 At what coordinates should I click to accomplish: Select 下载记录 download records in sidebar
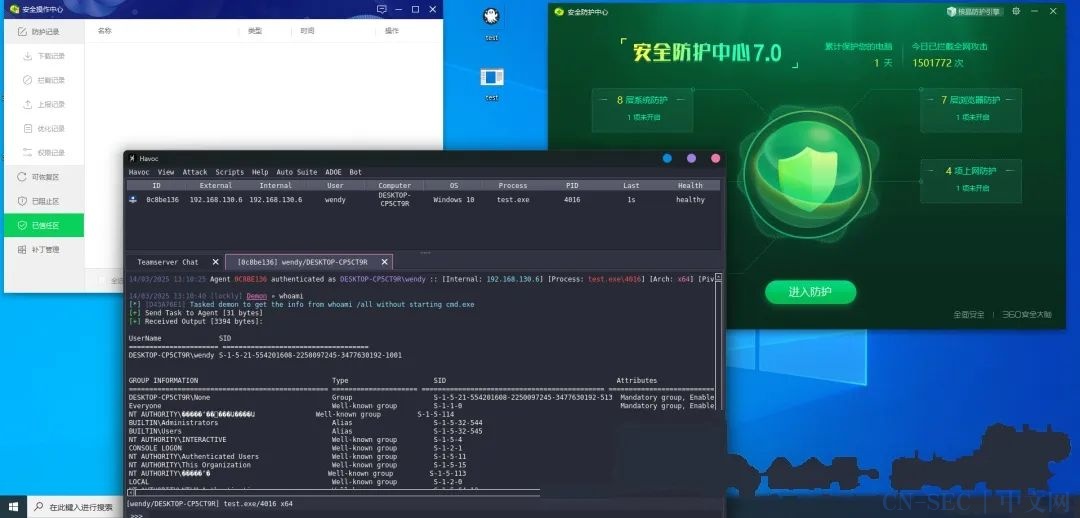[x=44, y=56]
